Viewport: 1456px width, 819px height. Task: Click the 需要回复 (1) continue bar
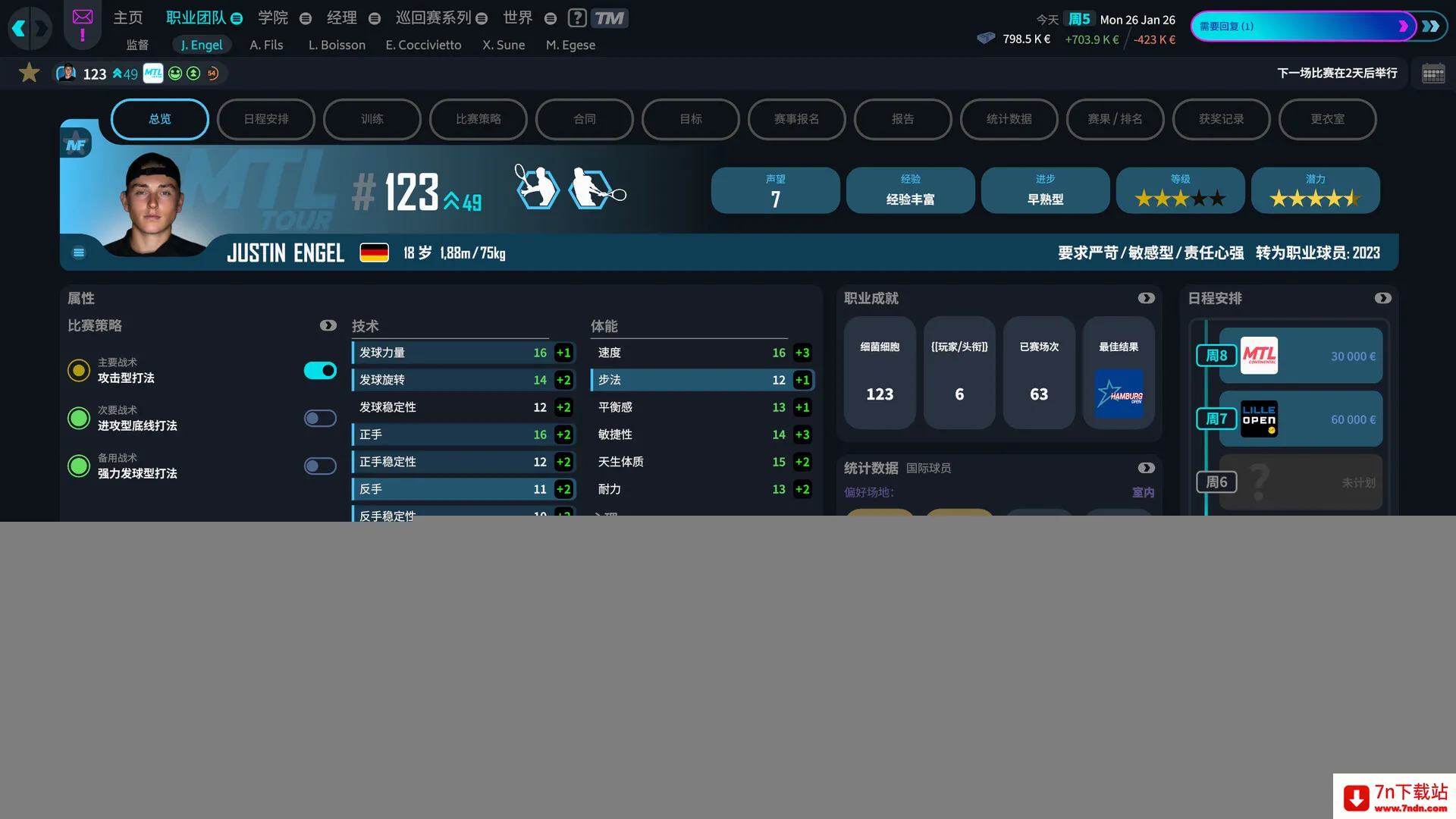pos(1303,27)
